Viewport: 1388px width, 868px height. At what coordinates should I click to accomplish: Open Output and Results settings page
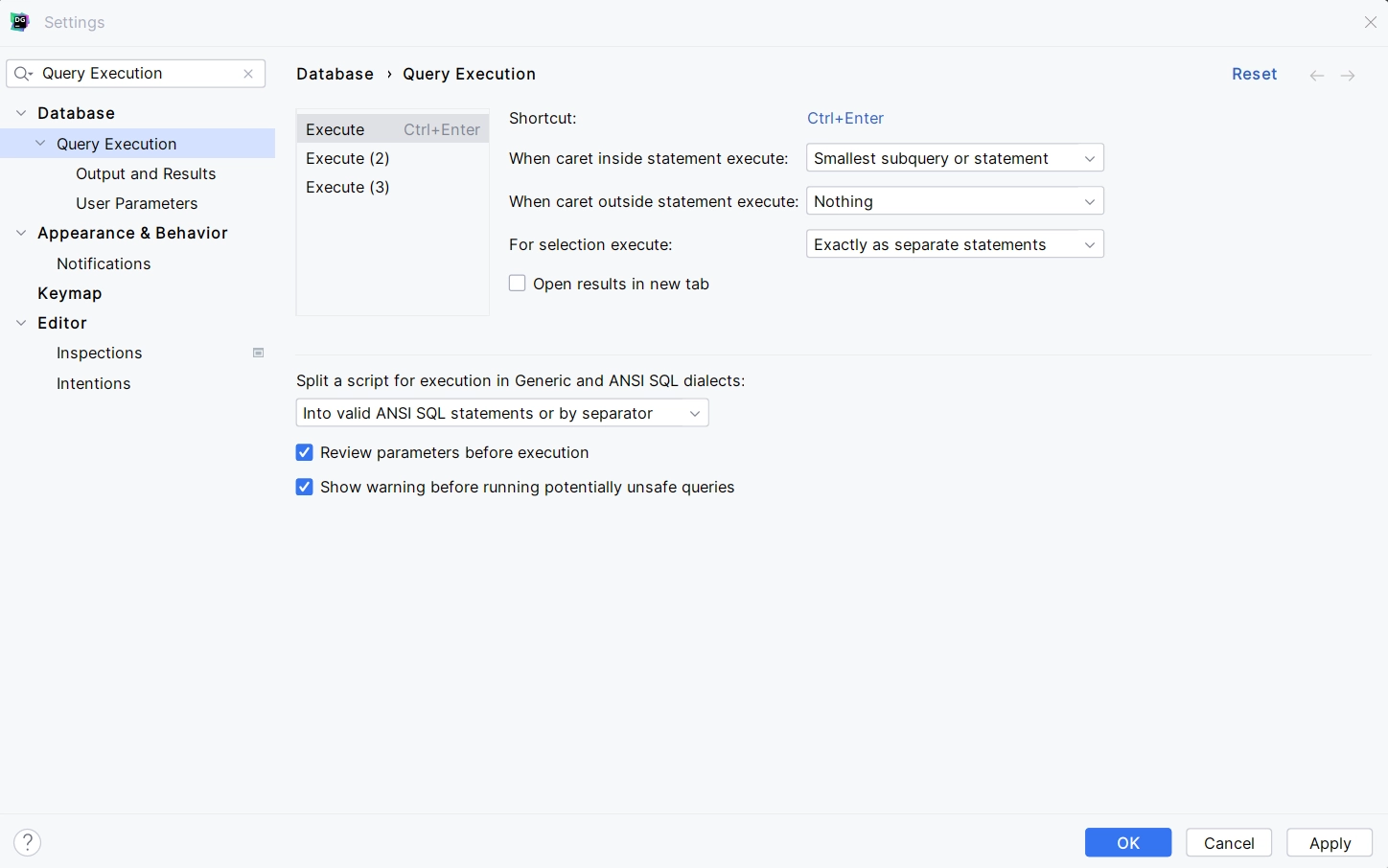pyautogui.click(x=146, y=173)
